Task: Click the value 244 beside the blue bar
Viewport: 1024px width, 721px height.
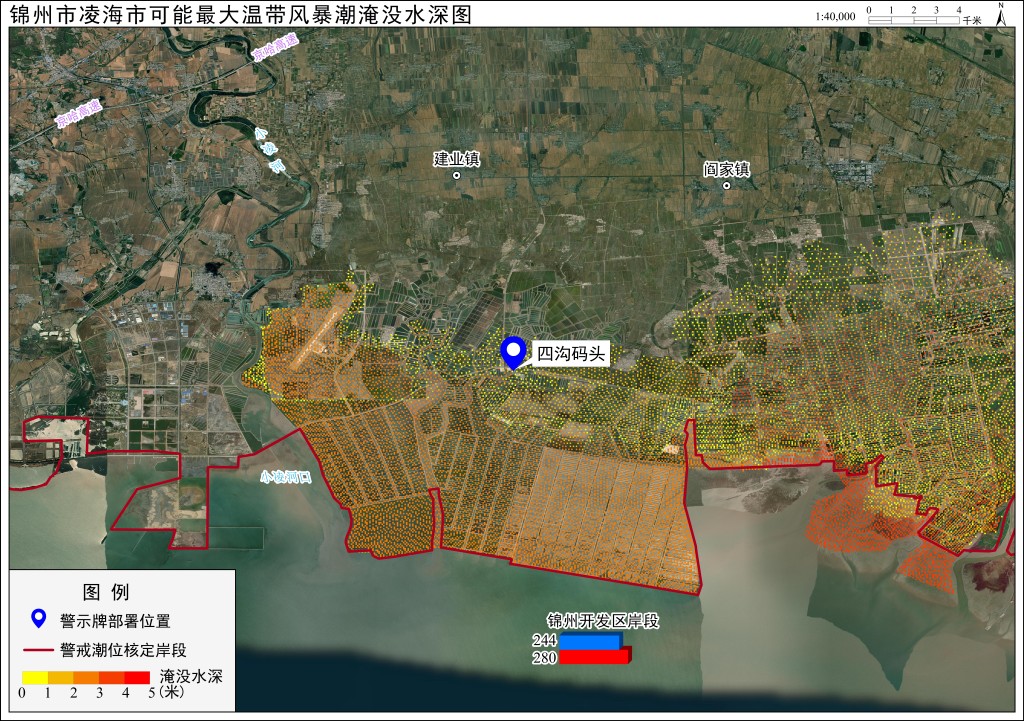Action: (544, 640)
